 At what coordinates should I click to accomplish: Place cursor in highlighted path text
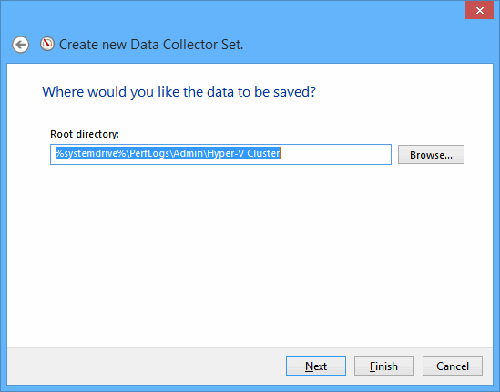click(x=168, y=153)
